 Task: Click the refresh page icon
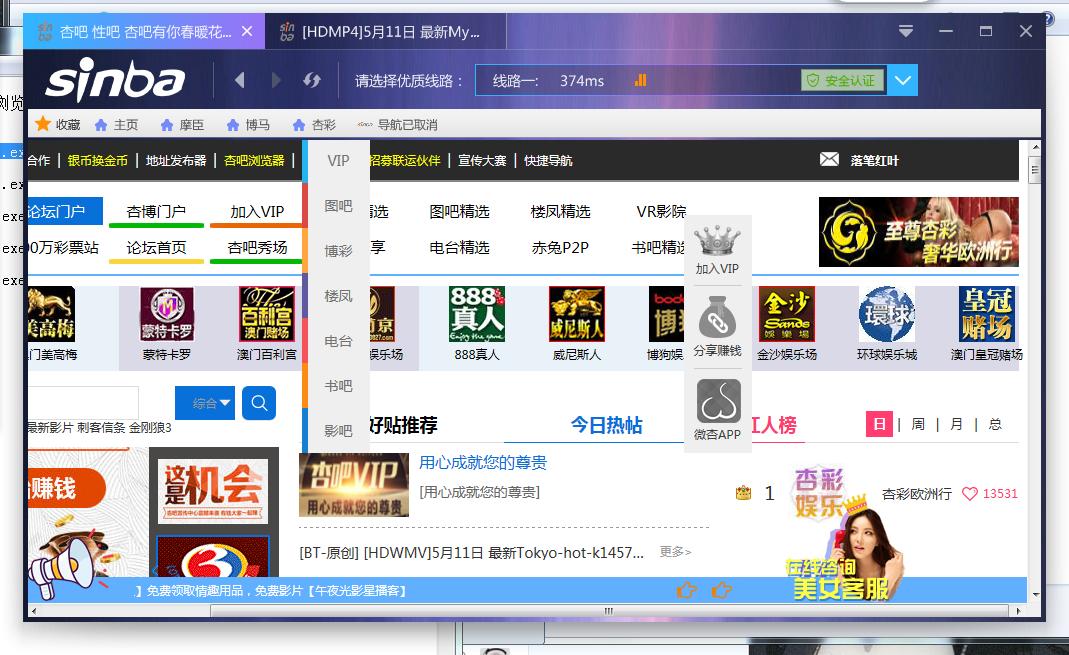(x=312, y=80)
